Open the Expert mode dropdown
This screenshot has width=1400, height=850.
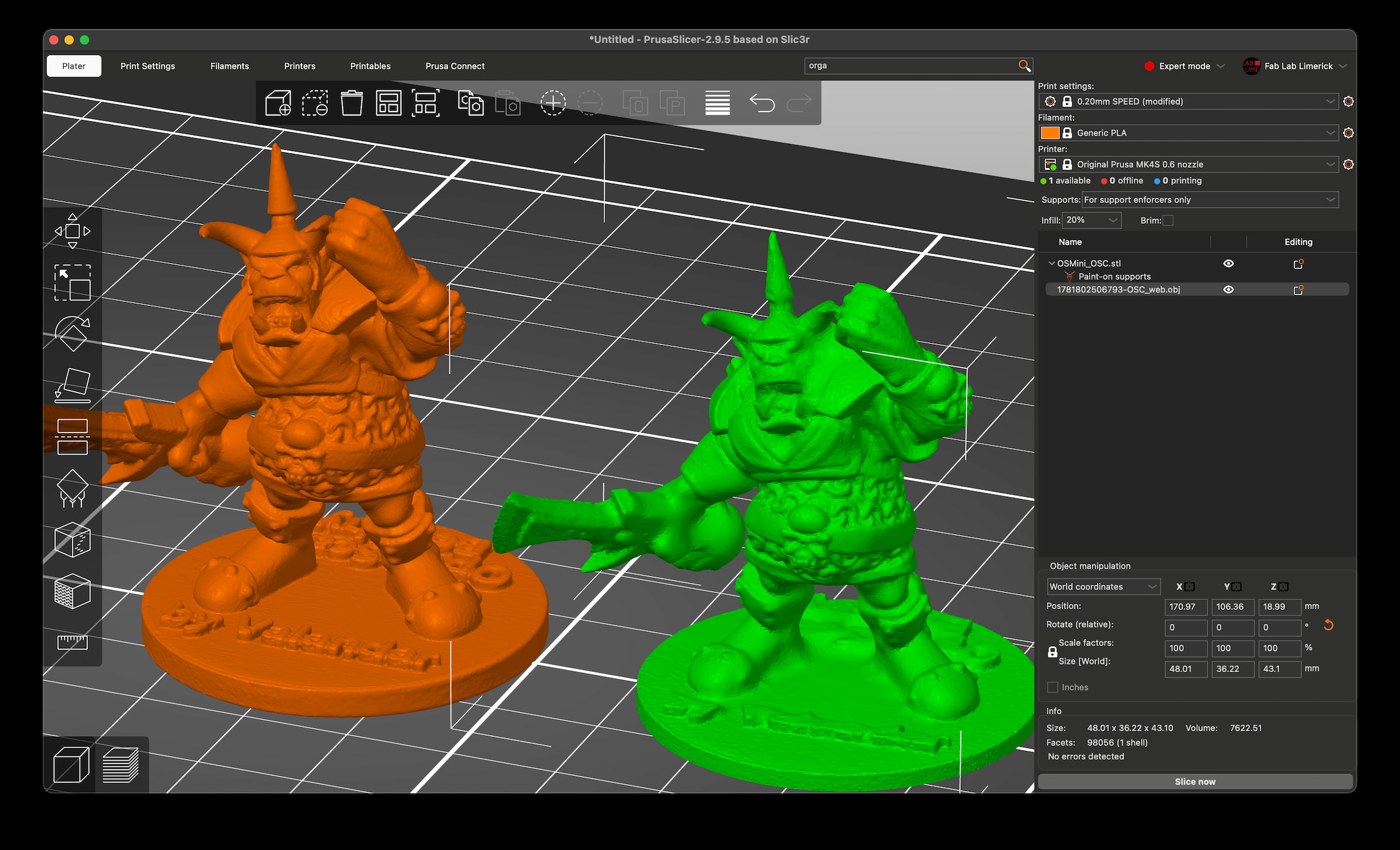[x=1184, y=66]
